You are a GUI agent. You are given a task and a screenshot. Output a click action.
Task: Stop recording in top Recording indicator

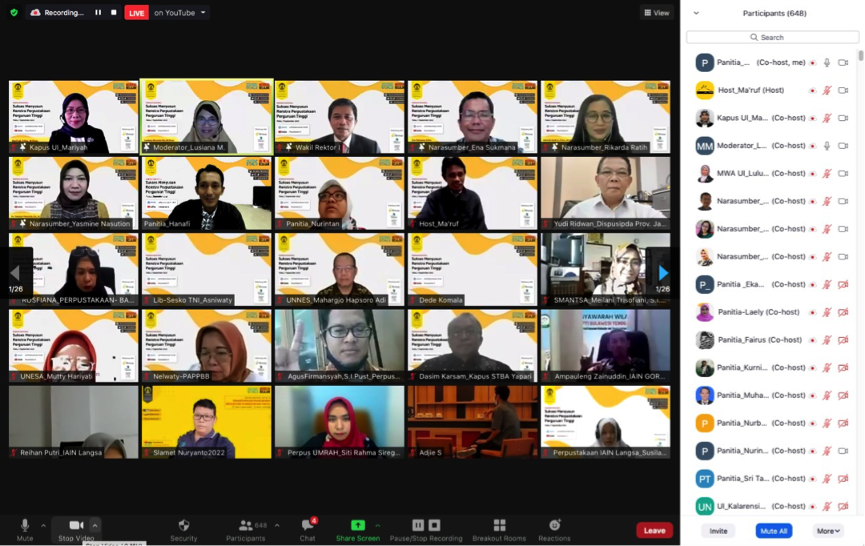[114, 12]
